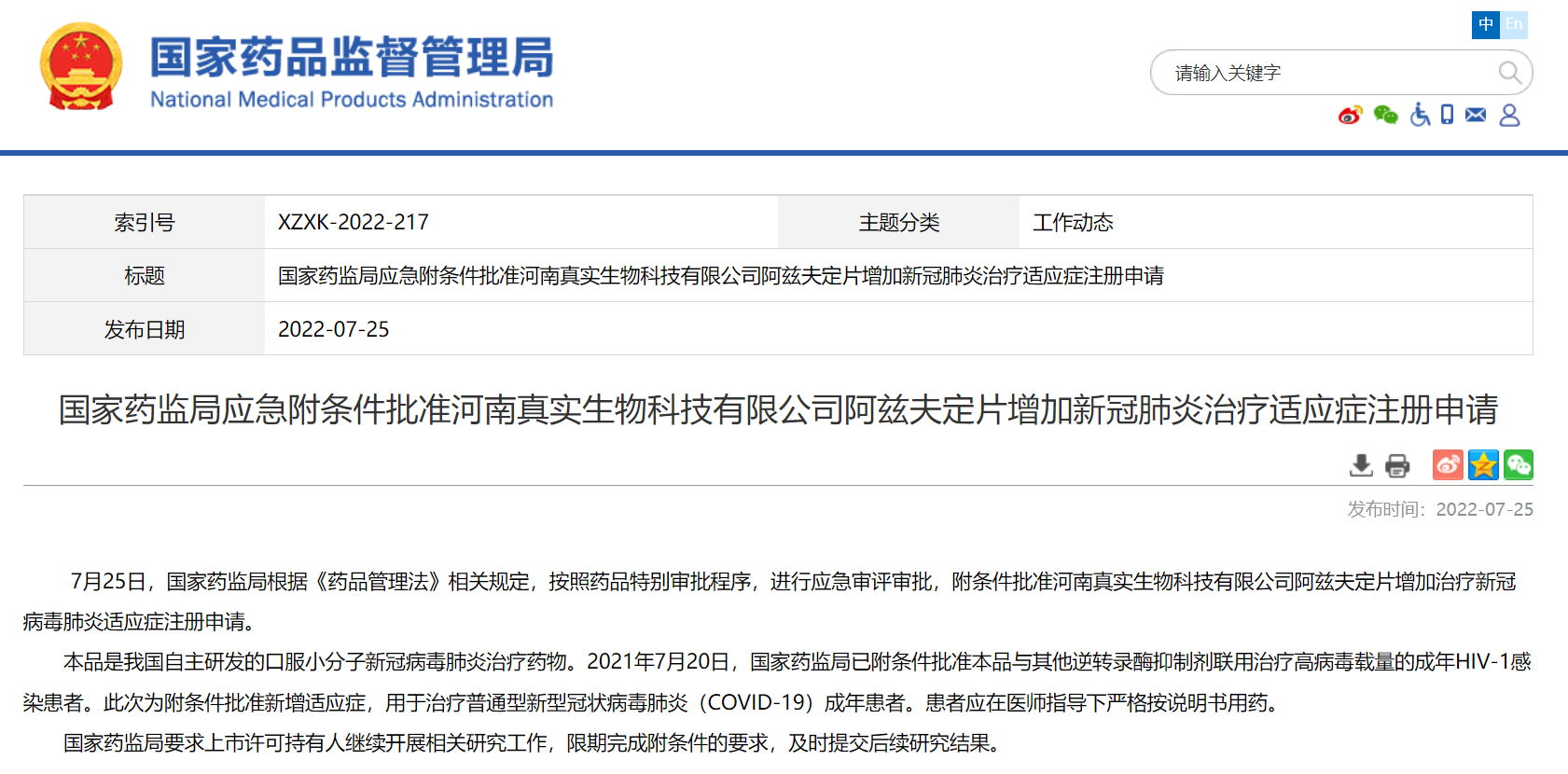Click the 主题分类 label cell
1568x774 pixels.
point(899,222)
